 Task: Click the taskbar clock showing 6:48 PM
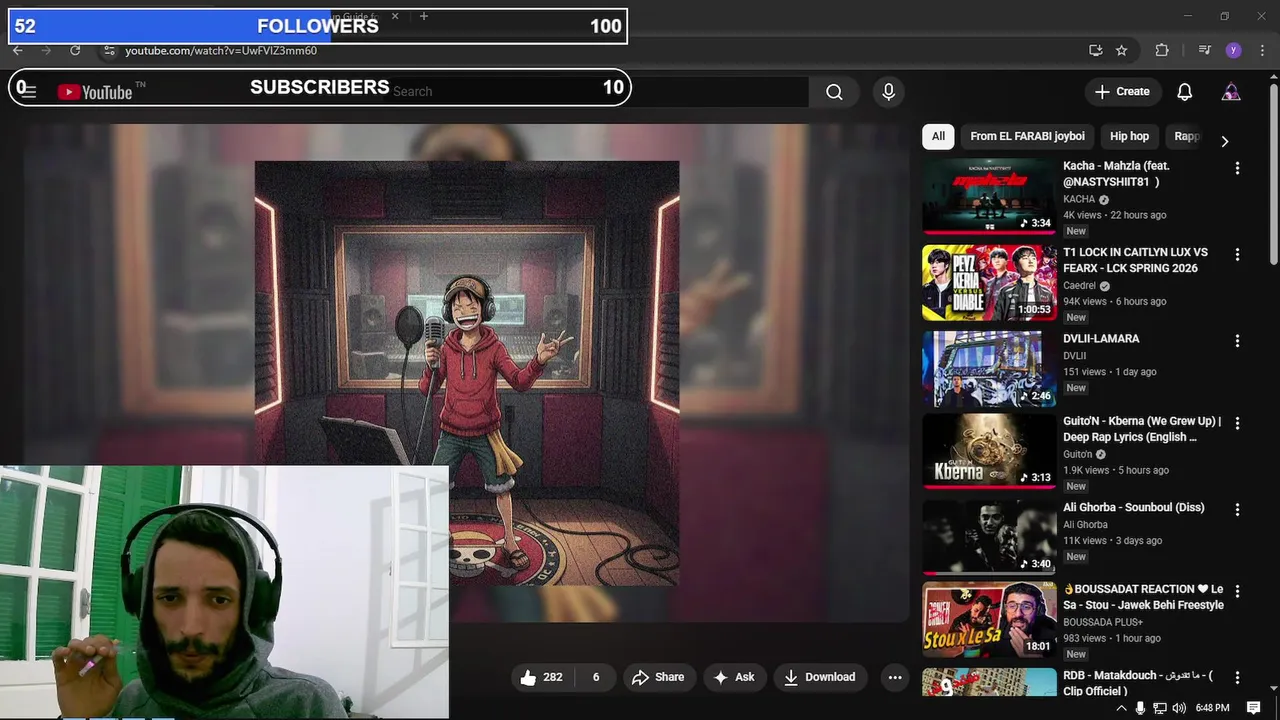[1212, 708]
